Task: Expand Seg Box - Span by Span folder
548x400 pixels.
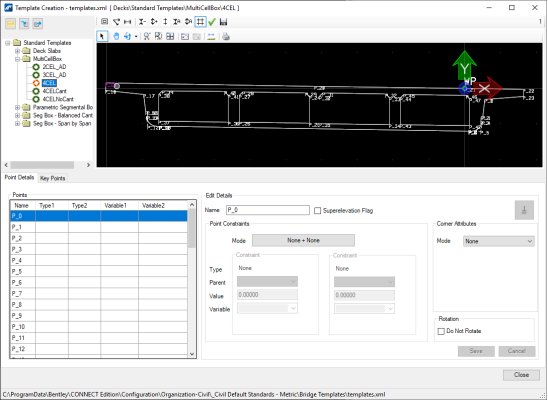Action: (17, 124)
